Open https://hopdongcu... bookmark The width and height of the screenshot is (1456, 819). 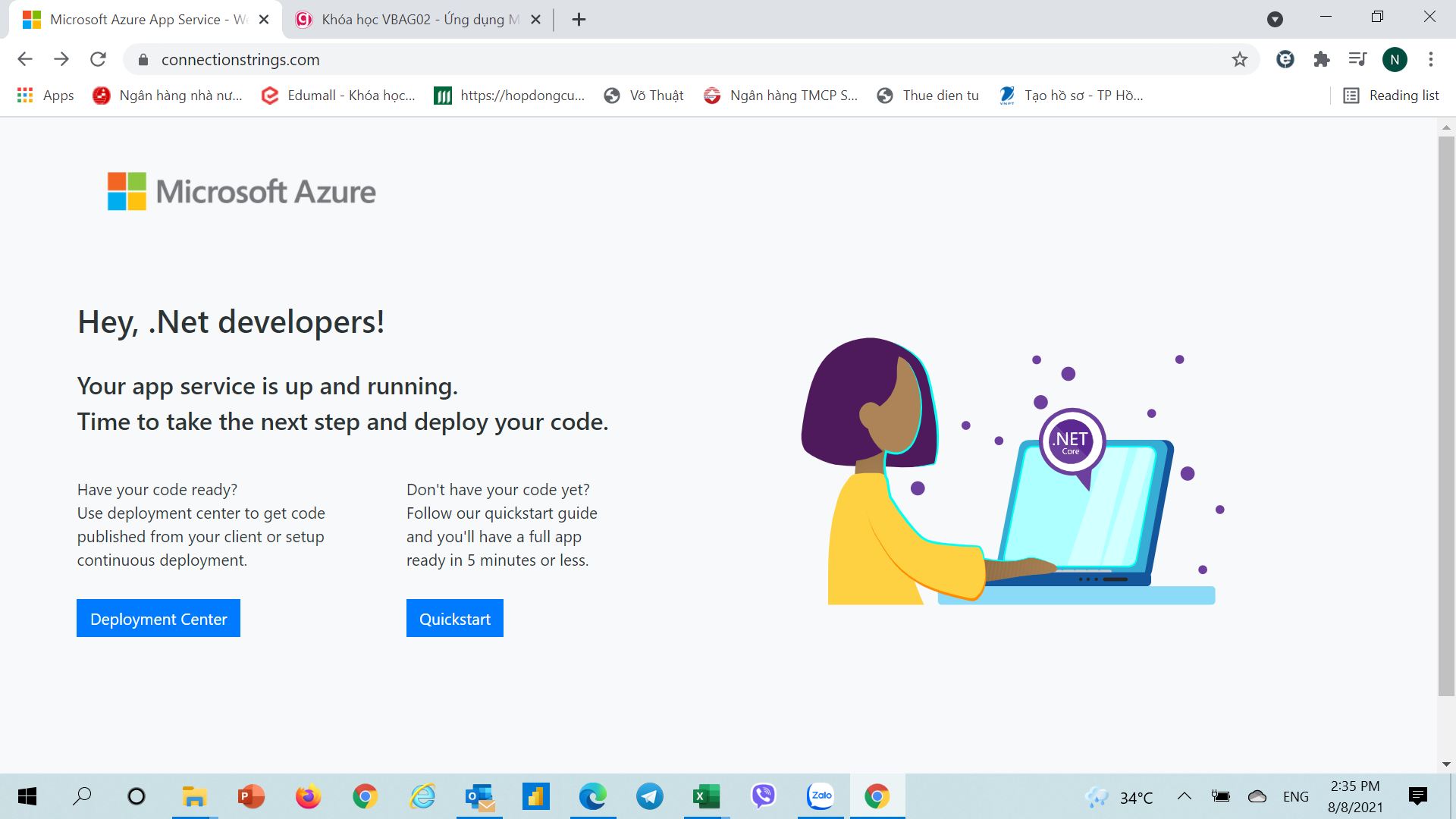[x=510, y=96]
